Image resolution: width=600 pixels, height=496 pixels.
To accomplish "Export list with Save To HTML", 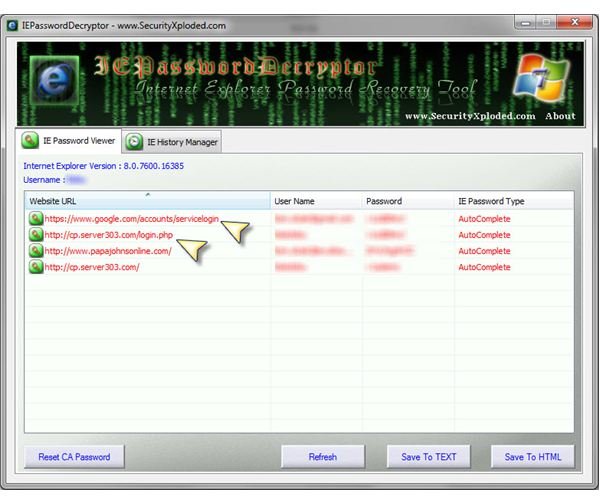I will coord(533,457).
